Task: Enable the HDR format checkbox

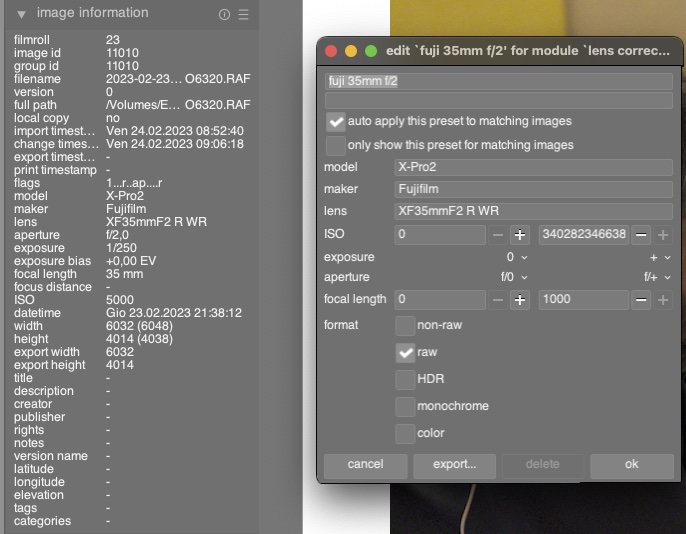Action: [405, 380]
